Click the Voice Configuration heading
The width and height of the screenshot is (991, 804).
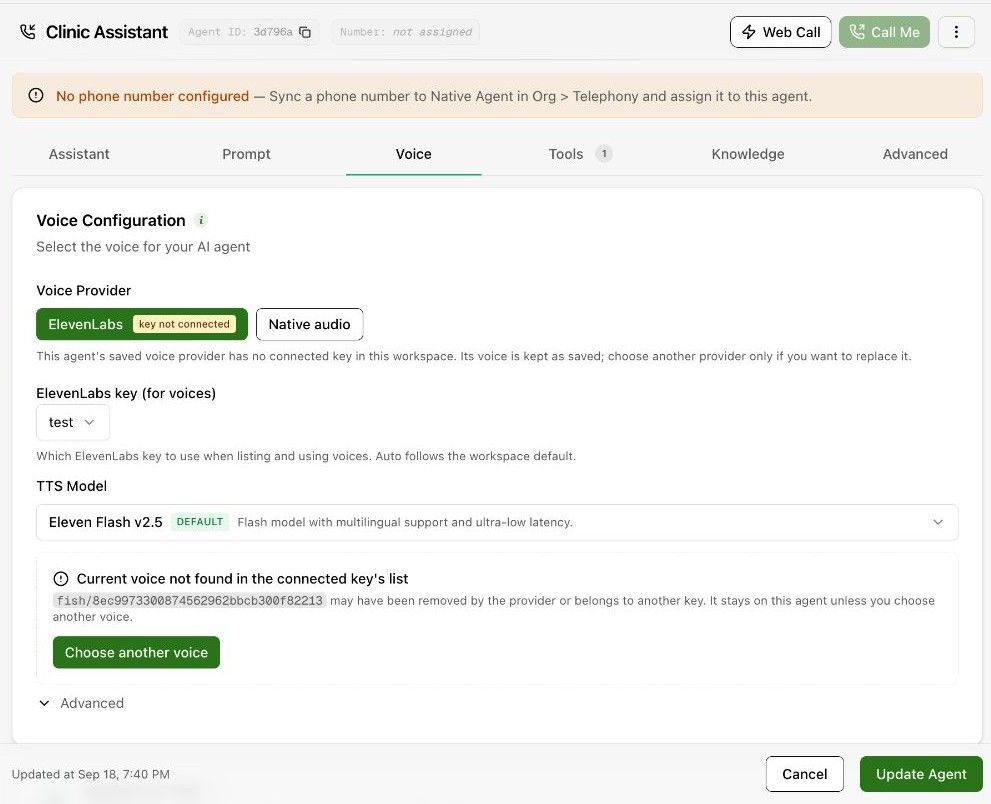click(x=111, y=221)
